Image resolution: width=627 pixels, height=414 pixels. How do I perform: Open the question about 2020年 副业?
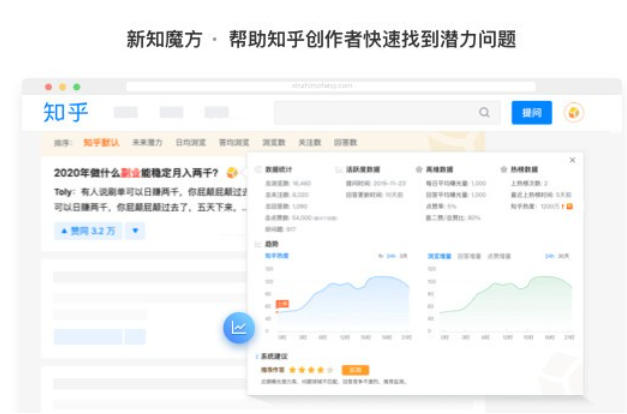tap(136, 173)
